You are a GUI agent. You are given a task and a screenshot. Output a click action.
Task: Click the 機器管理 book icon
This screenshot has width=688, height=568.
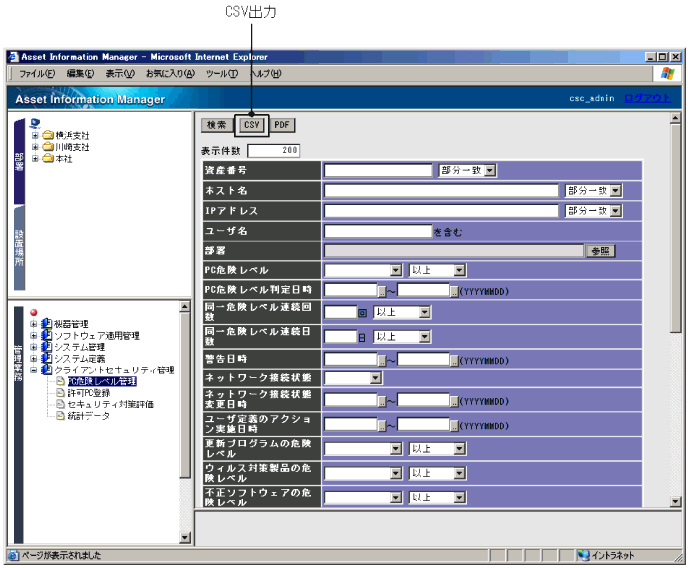coord(47,324)
